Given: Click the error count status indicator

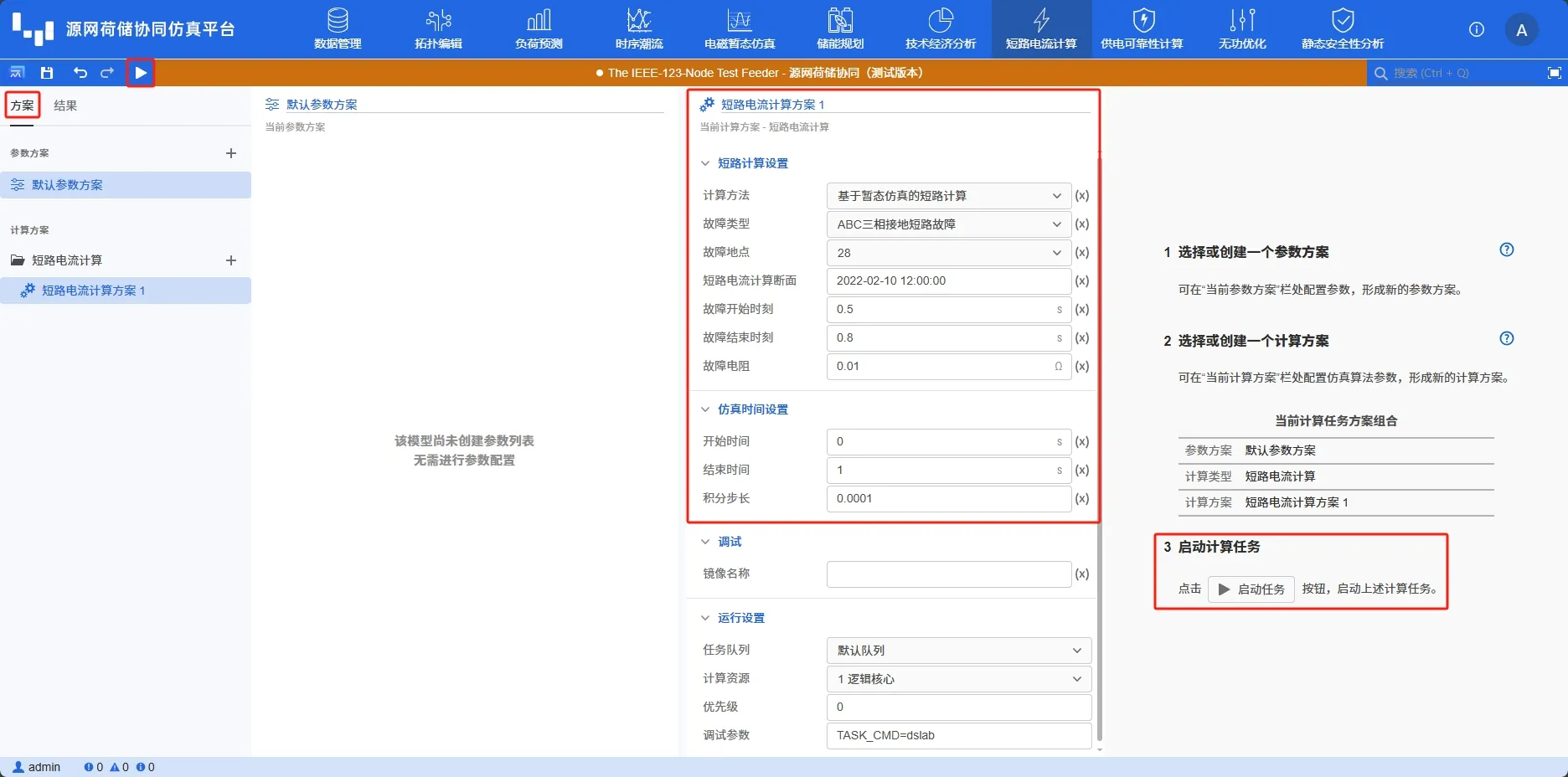Looking at the screenshot, I should 94,767.
